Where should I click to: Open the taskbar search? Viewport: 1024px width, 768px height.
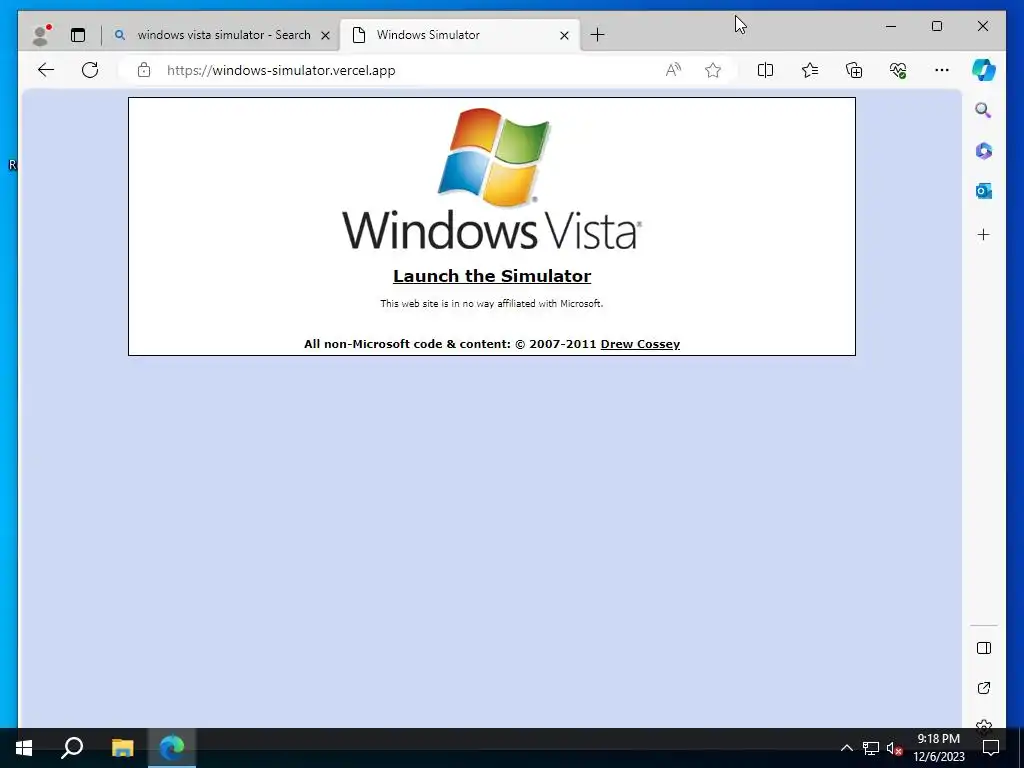tap(72, 748)
